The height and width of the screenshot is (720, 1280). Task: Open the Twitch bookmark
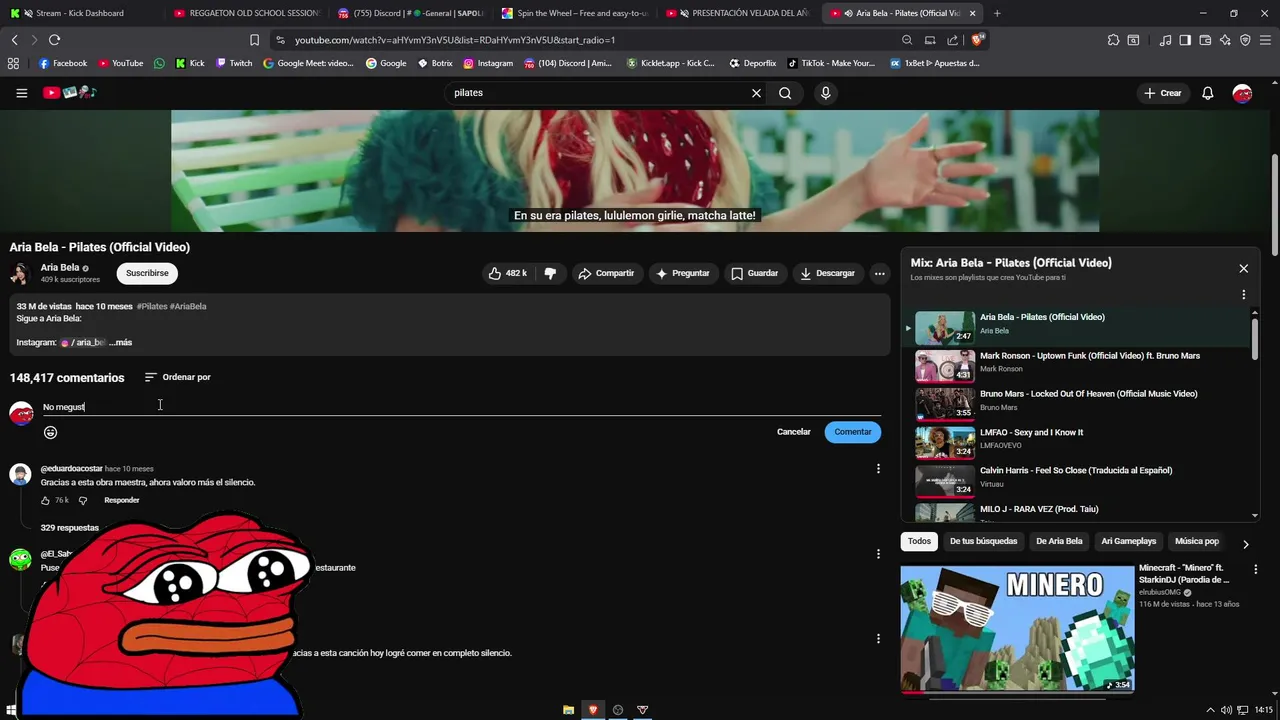pyautogui.click(x=234, y=63)
